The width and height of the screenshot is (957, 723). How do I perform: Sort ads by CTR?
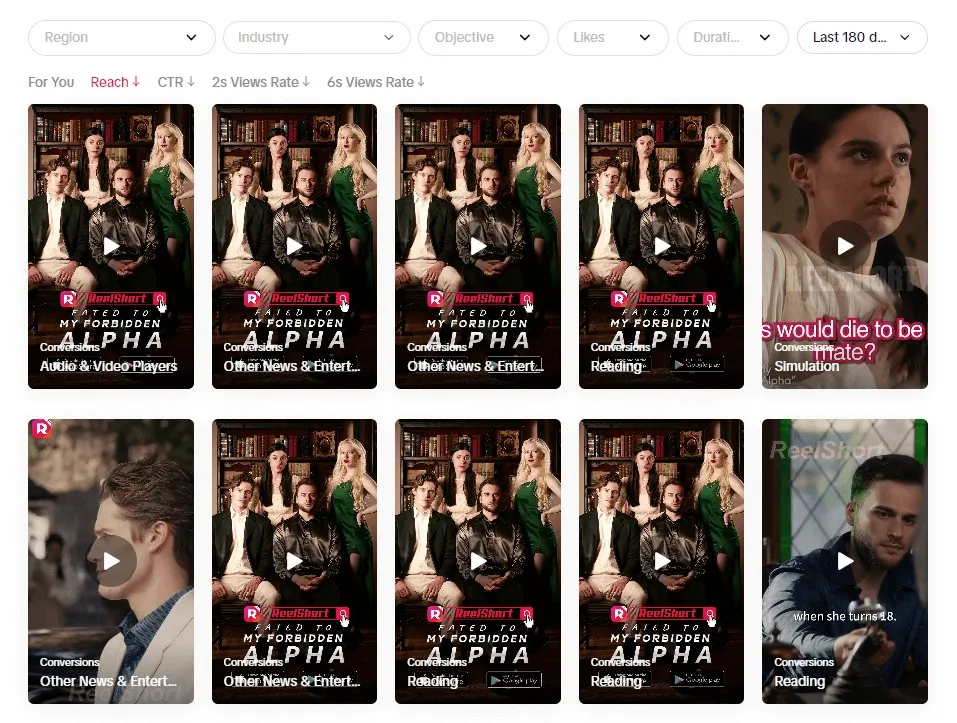(x=176, y=82)
